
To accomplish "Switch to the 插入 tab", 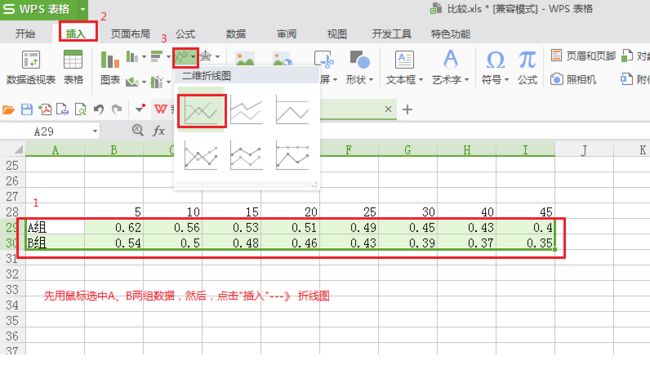I will [x=76, y=34].
